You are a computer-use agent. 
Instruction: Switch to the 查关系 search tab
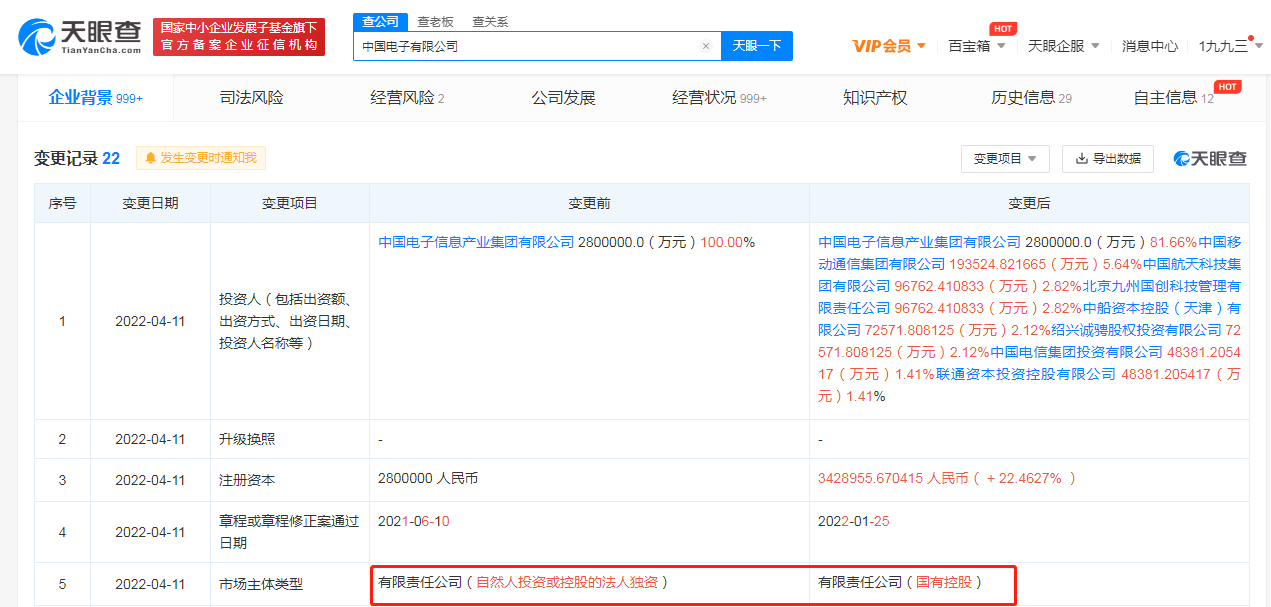pyautogui.click(x=490, y=21)
